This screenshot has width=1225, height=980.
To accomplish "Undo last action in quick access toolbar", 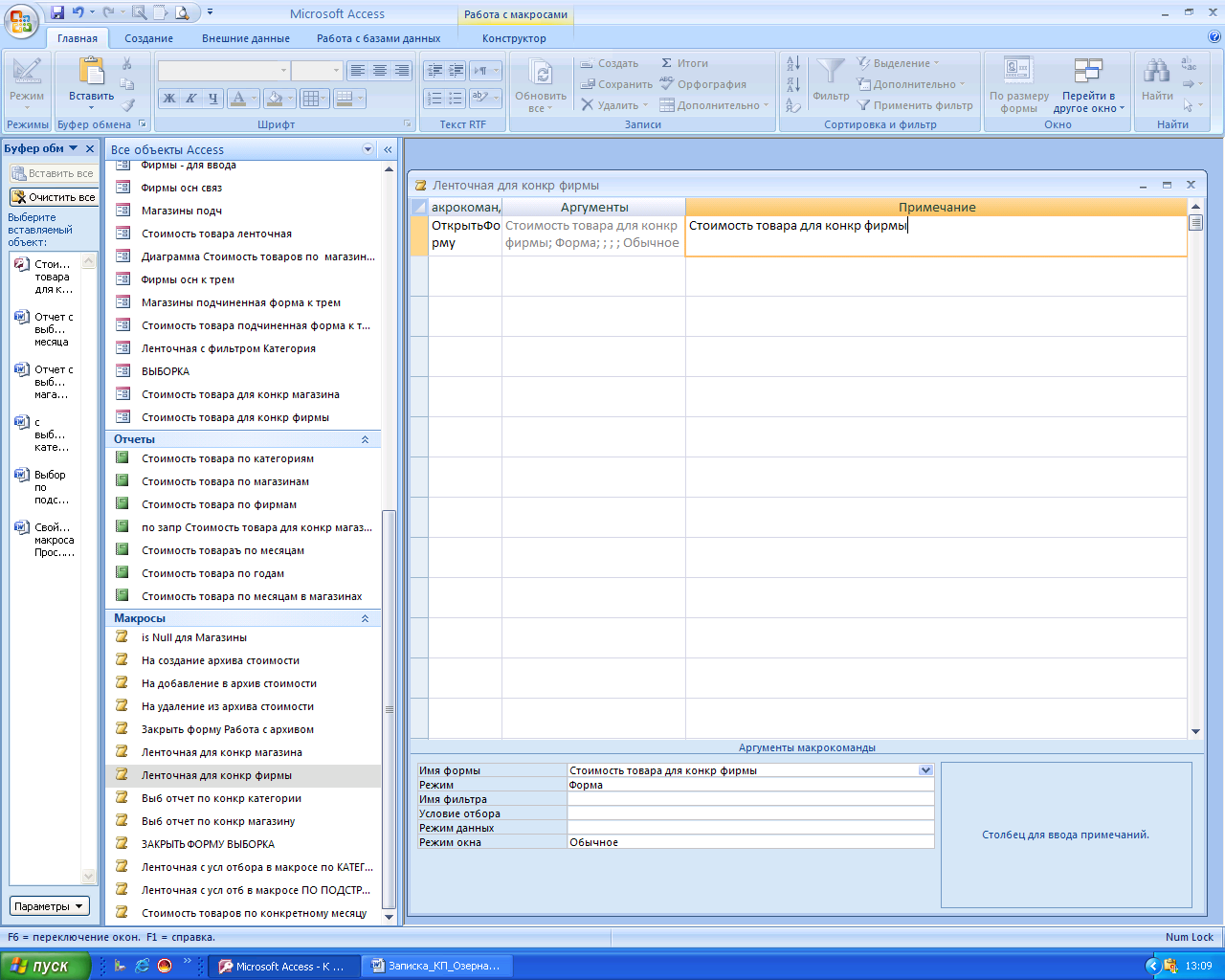I will click(x=78, y=13).
